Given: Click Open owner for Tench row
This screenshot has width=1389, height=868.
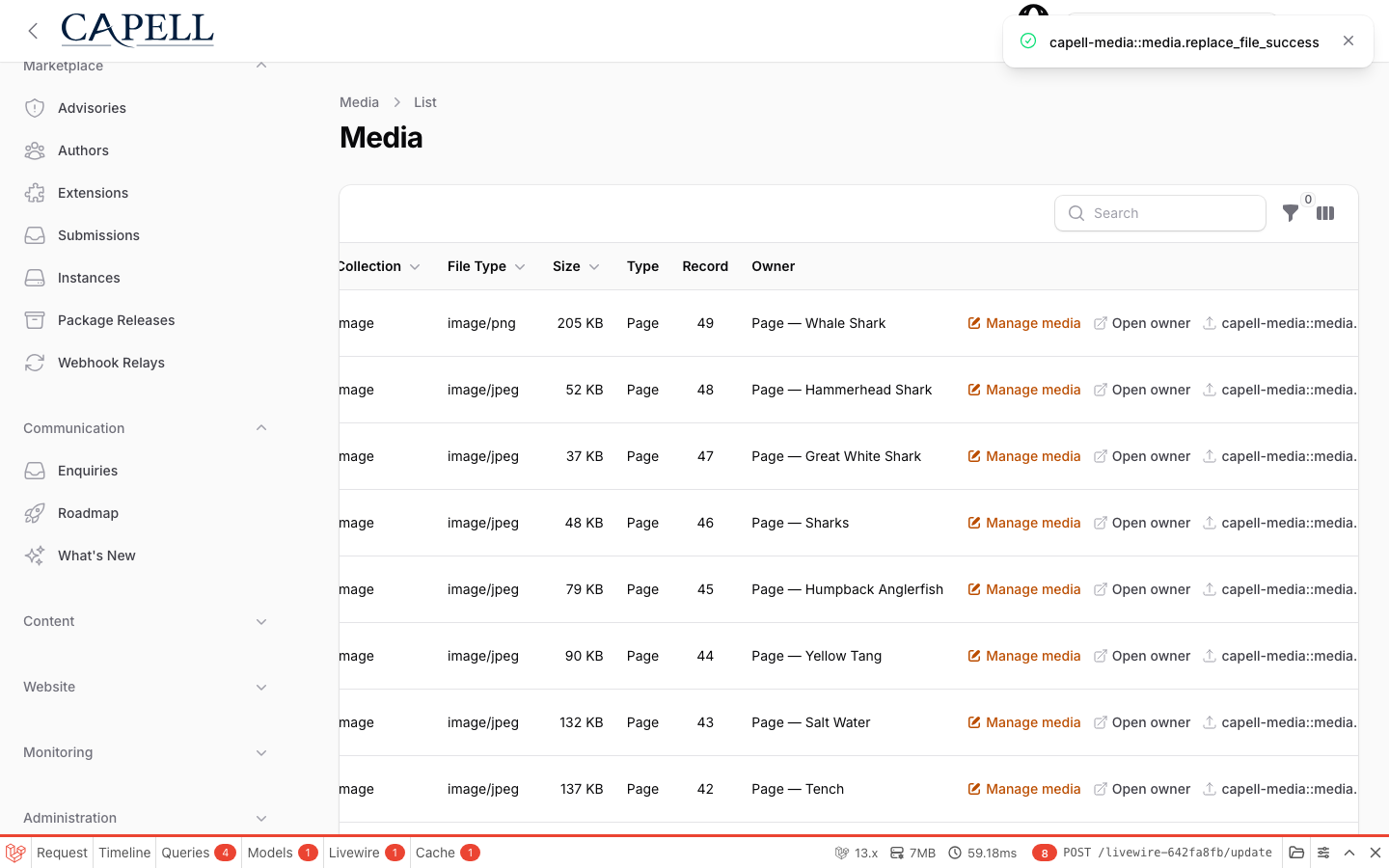Looking at the screenshot, I should coord(1142,789).
